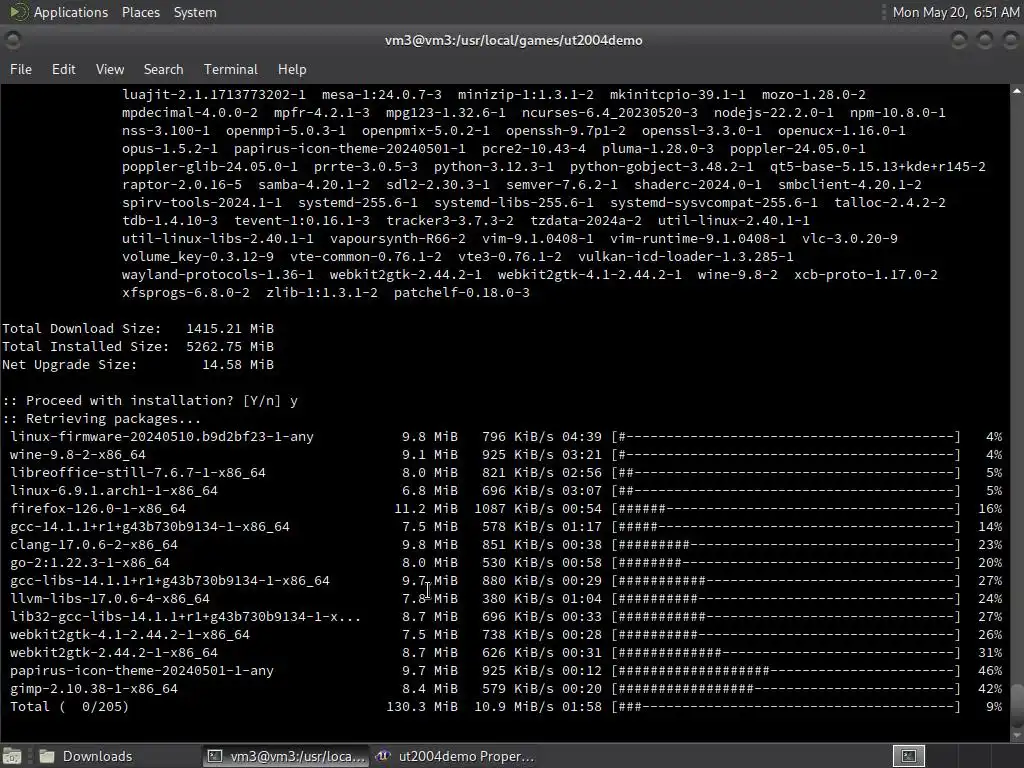Open the terminal Edit menu
The width and height of the screenshot is (1024, 768).
[63, 69]
